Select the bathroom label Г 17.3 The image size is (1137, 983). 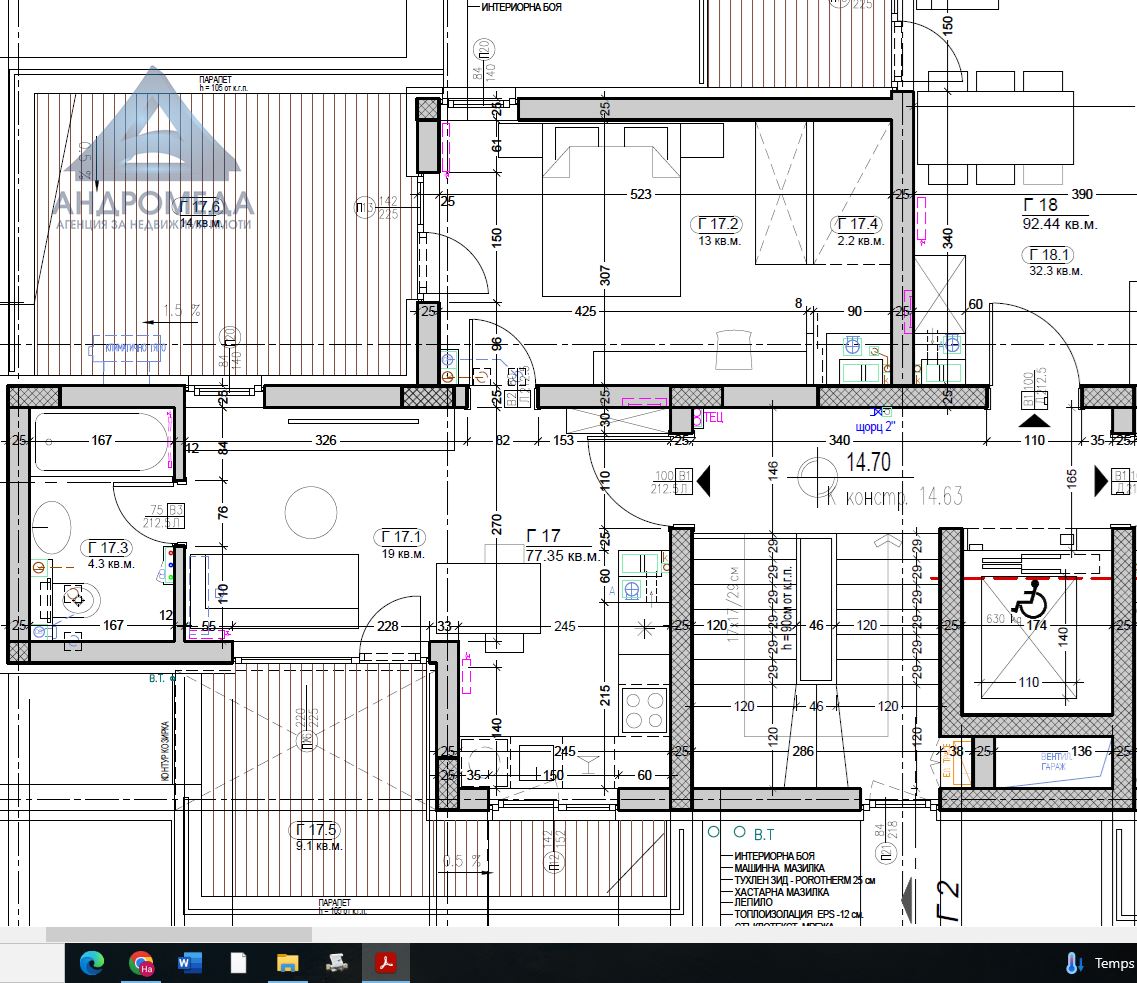click(110, 547)
